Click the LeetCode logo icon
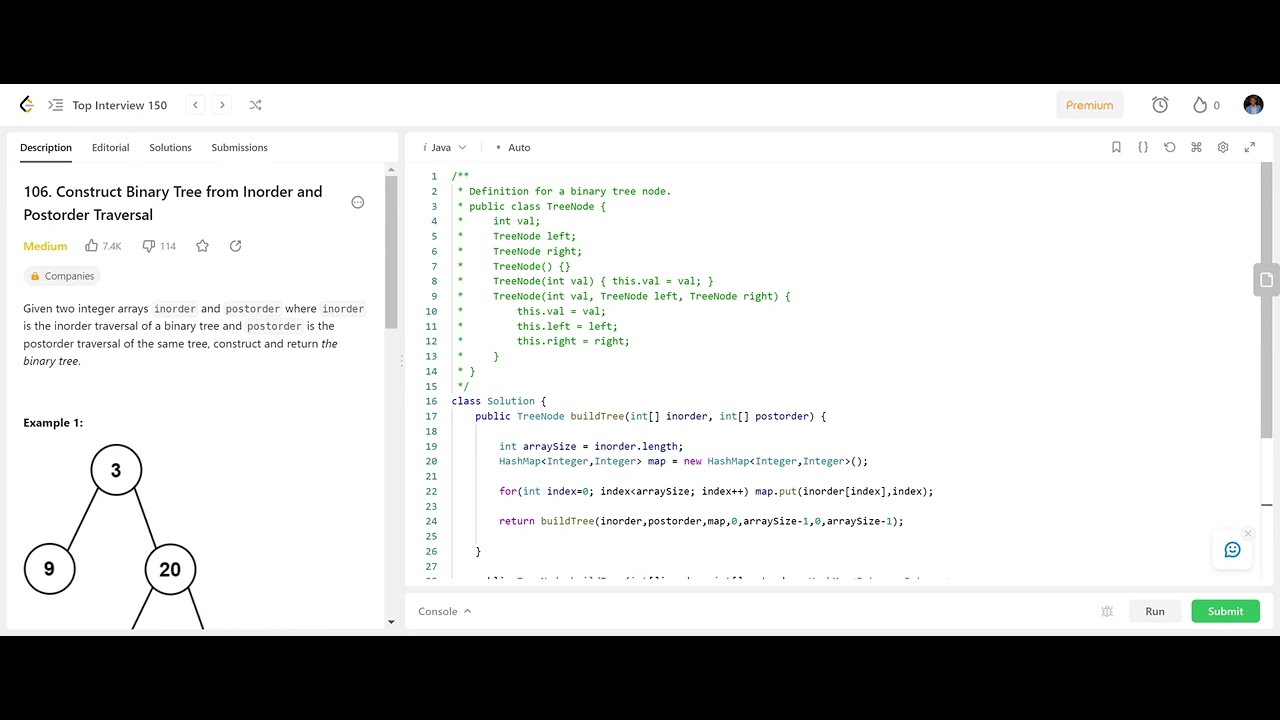The image size is (1280, 720). click(x=27, y=105)
